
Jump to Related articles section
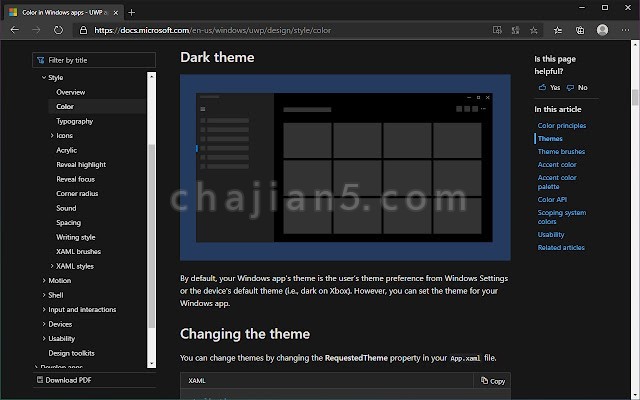pyautogui.click(x=561, y=248)
